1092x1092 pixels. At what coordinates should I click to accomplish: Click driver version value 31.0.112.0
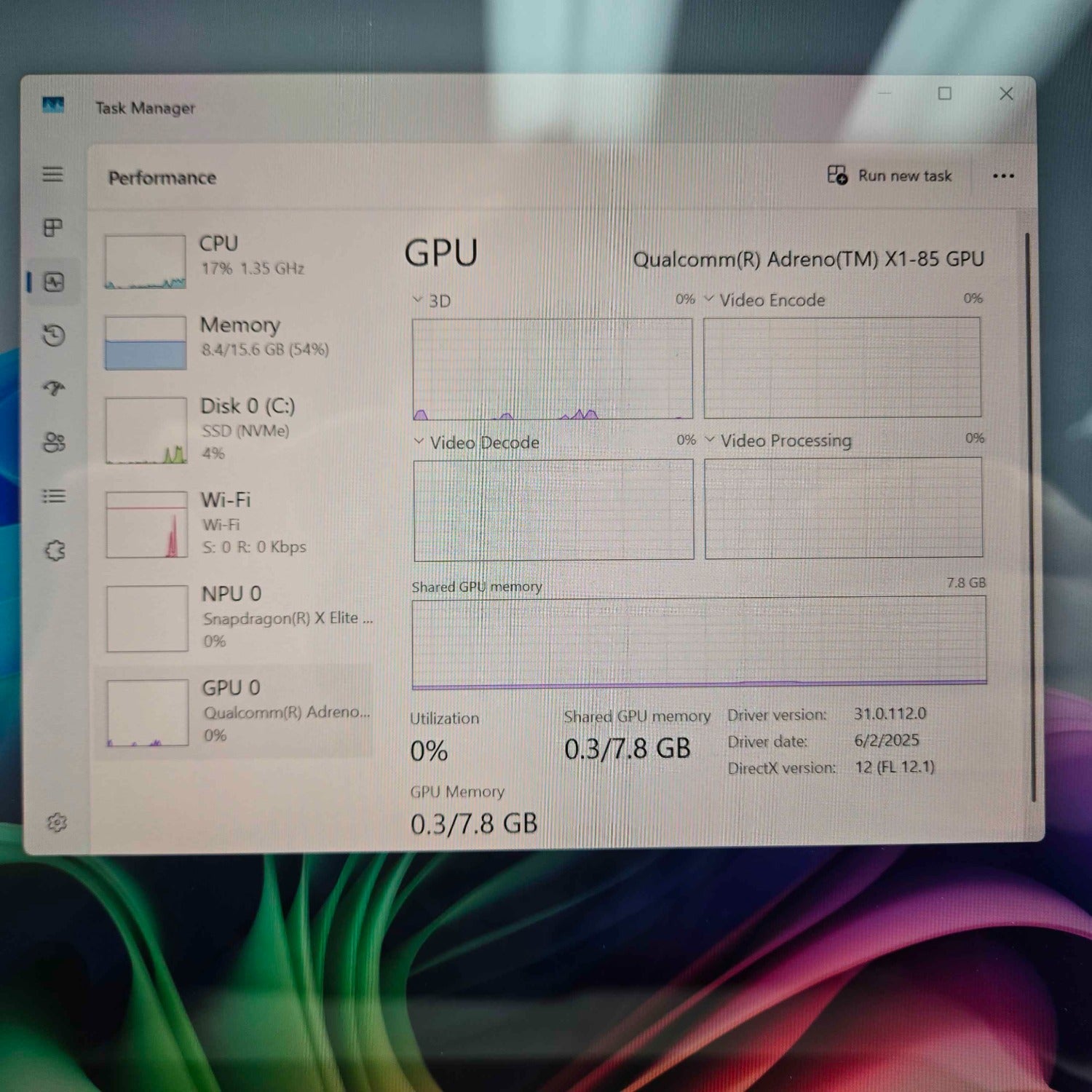[890, 713]
